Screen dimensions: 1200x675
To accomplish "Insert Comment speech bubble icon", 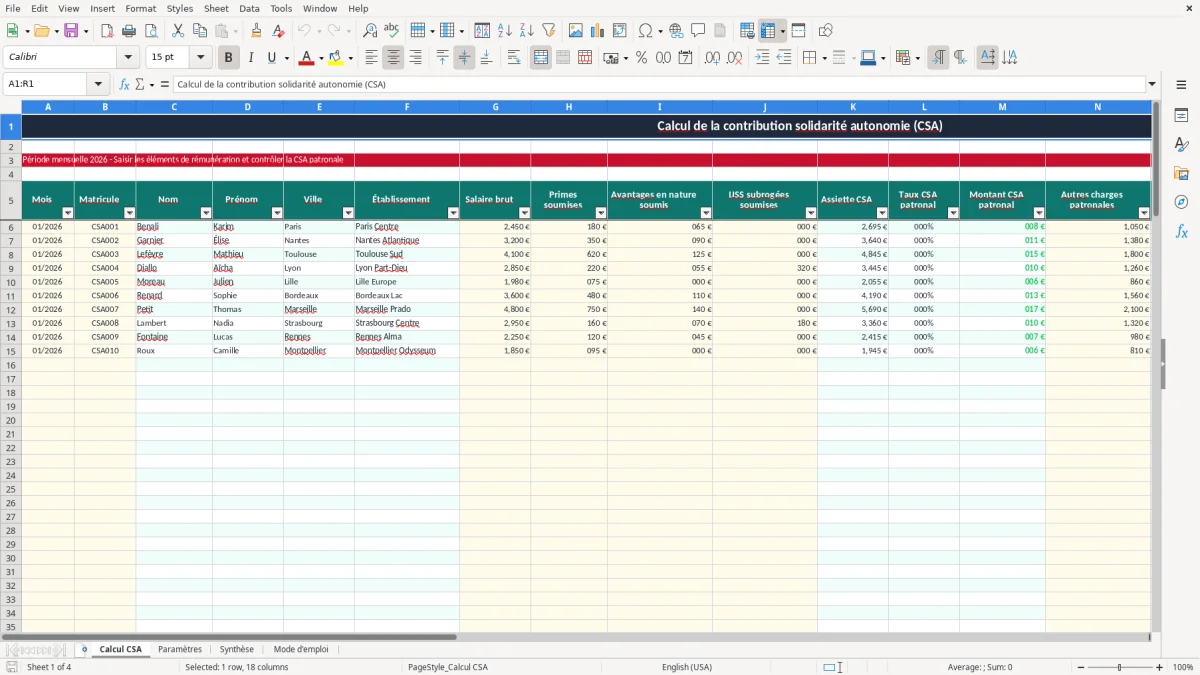I will tap(698, 31).
